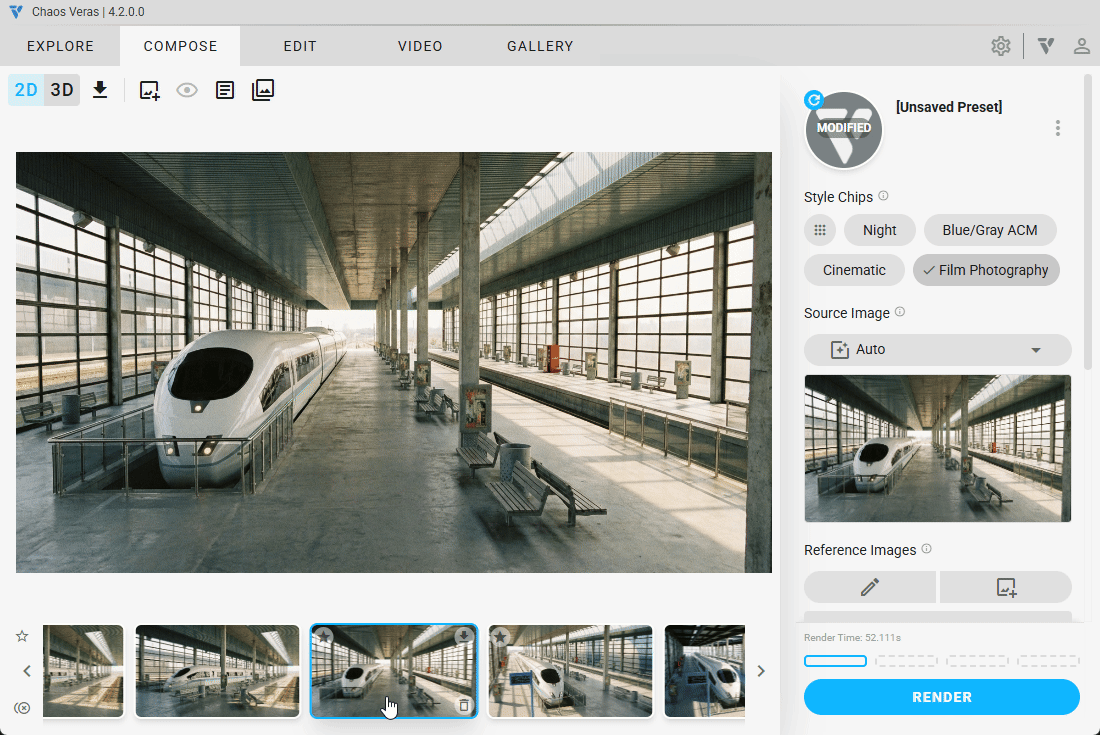Click the add image icon in the top toolbar
The height and width of the screenshot is (735, 1100).
pyautogui.click(x=149, y=90)
